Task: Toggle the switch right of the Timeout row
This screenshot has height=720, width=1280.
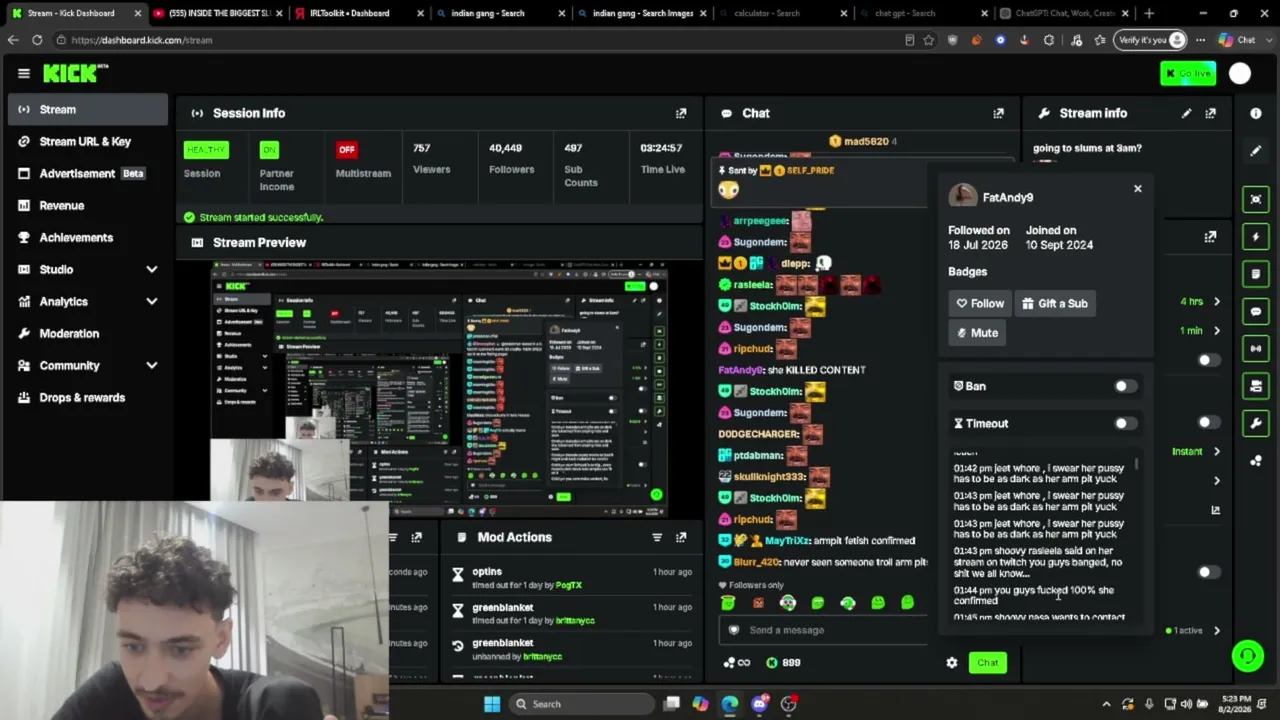Action: pos(1209,423)
